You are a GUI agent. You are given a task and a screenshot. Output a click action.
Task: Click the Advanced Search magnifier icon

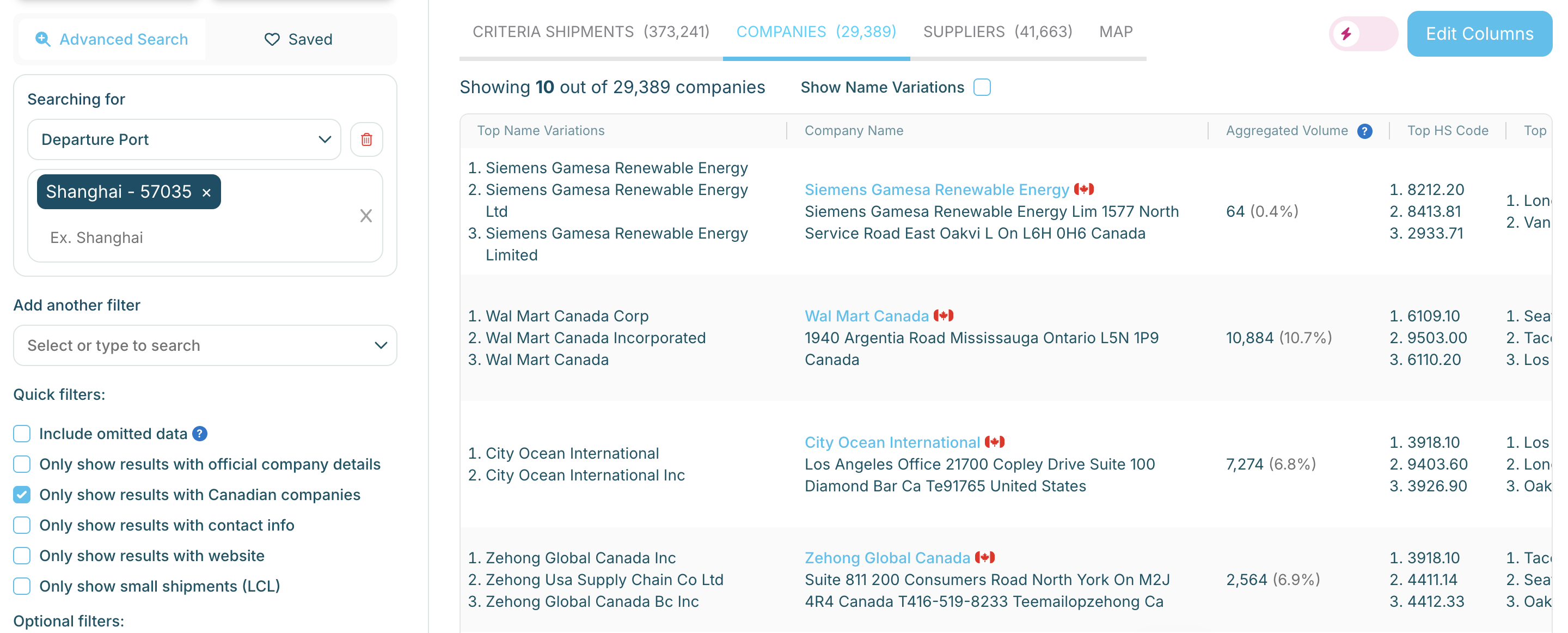point(42,39)
